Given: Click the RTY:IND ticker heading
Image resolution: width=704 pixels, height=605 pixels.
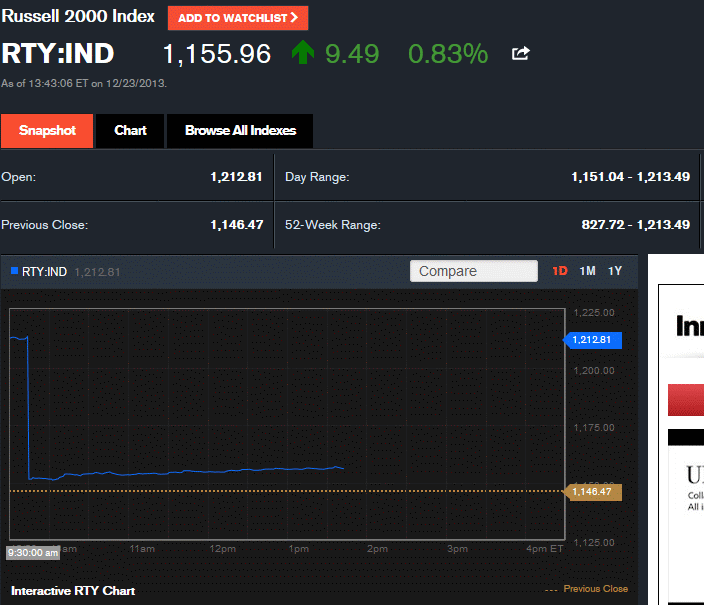Looking at the screenshot, I should coord(58,53).
